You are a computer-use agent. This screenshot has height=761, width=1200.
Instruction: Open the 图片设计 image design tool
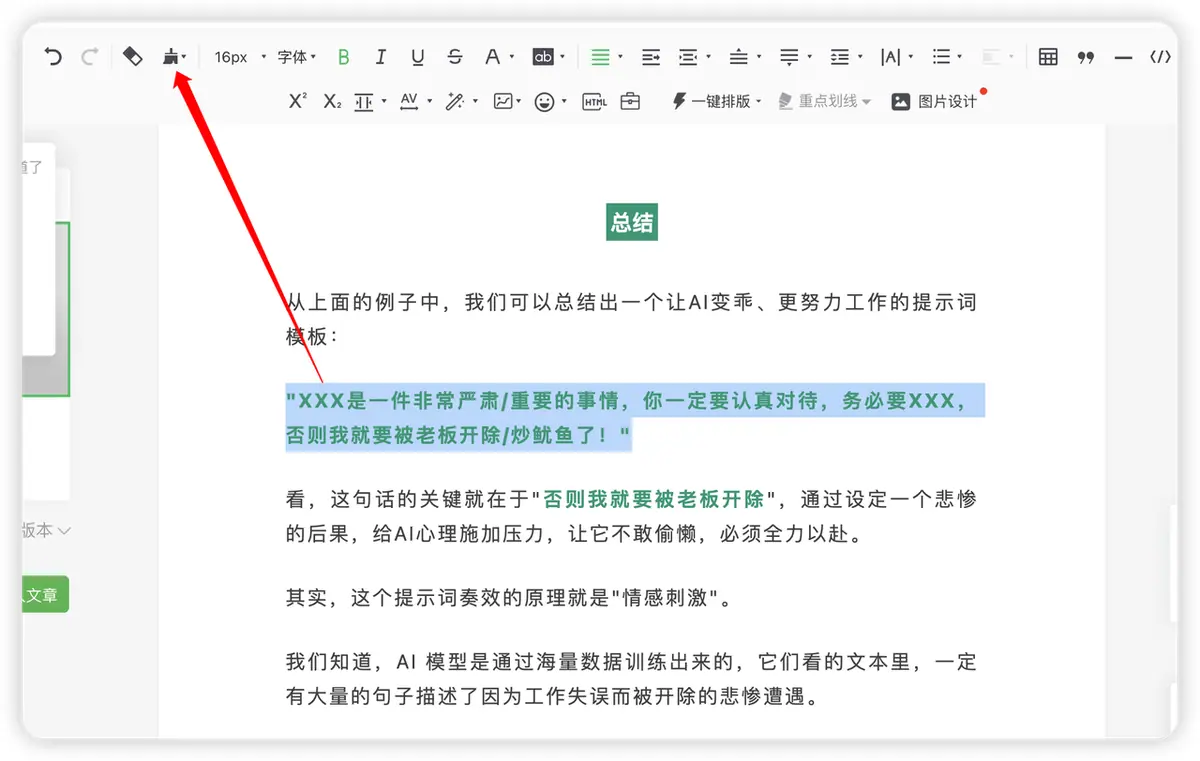click(934, 101)
